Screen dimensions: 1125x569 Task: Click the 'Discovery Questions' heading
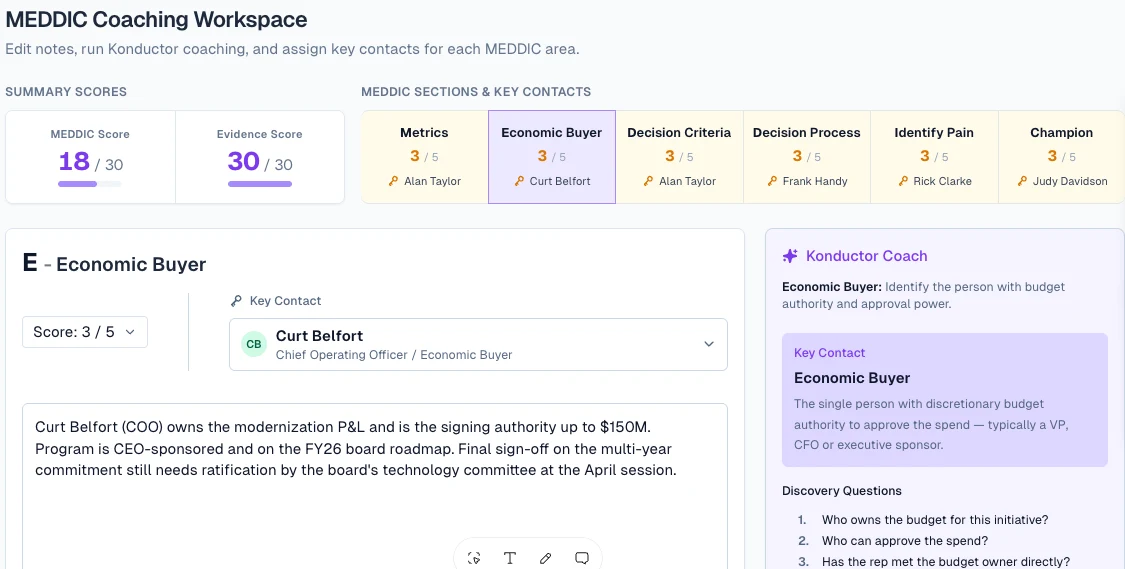coord(842,491)
